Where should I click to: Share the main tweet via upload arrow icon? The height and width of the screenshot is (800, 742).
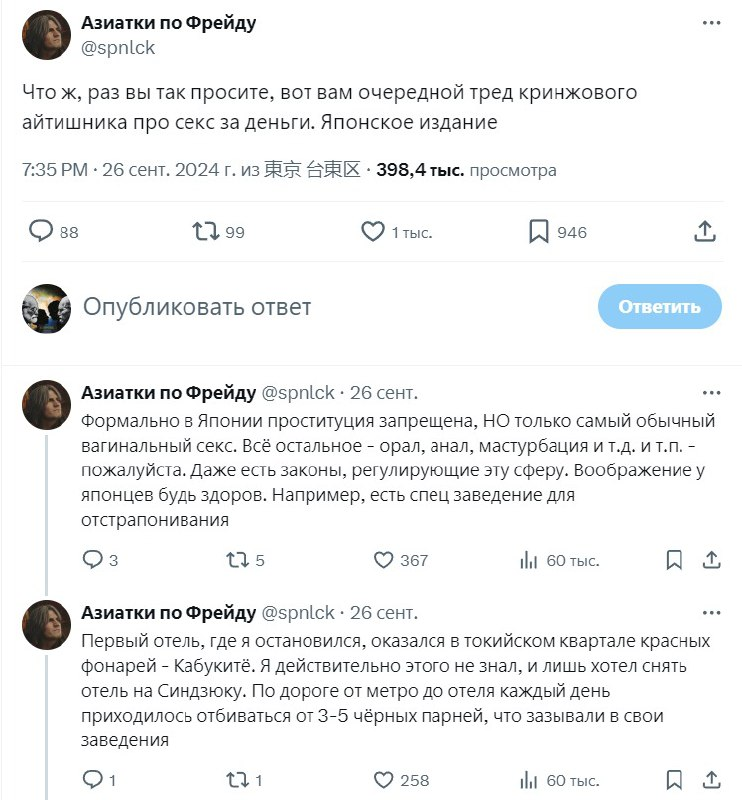(705, 232)
